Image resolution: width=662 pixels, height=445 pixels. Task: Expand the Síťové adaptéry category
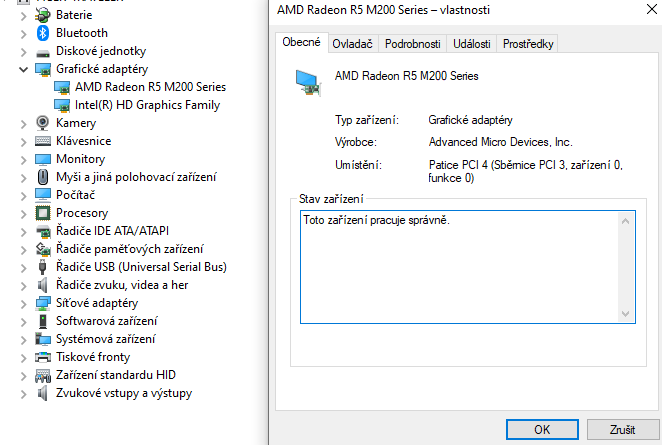[23, 304]
